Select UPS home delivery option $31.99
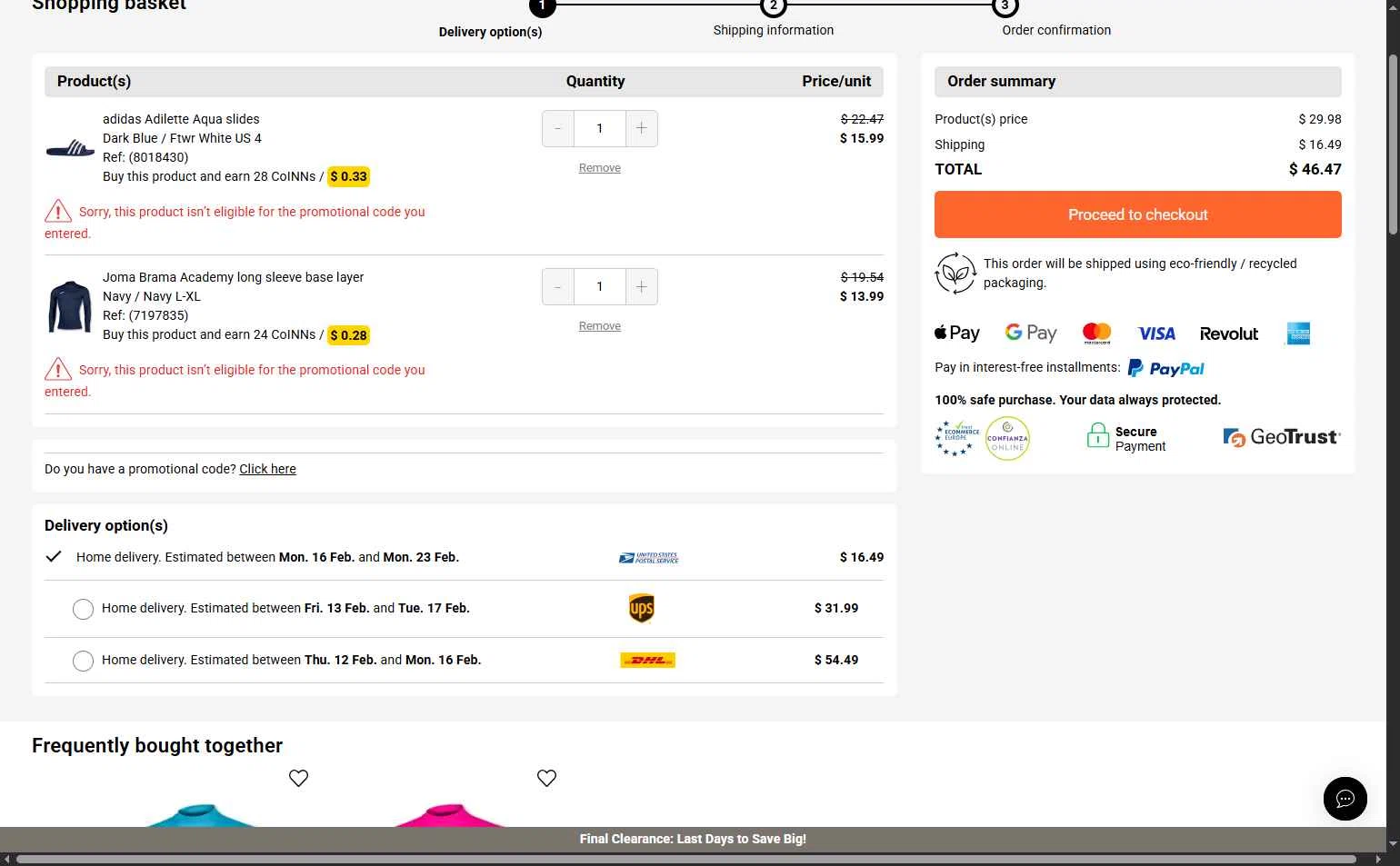1400x866 pixels. coord(83,609)
